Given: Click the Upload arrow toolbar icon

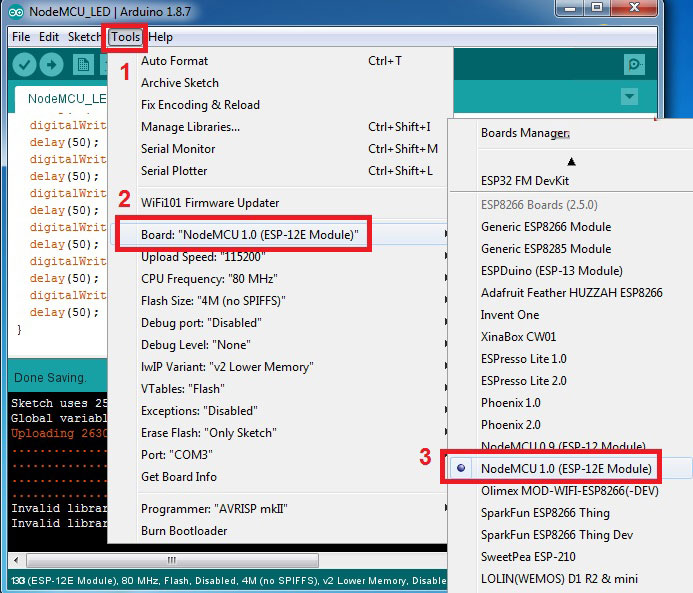Looking at the screenshot, I should (x=51, y=65).
